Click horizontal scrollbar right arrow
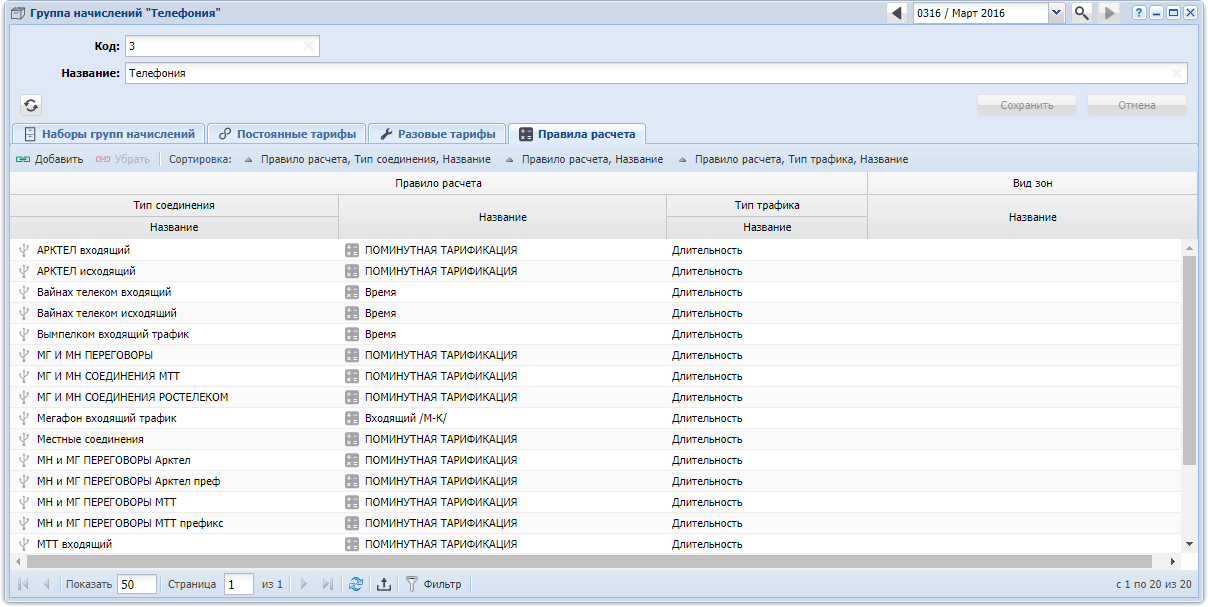1208x607 pixels. (1173, 562)
